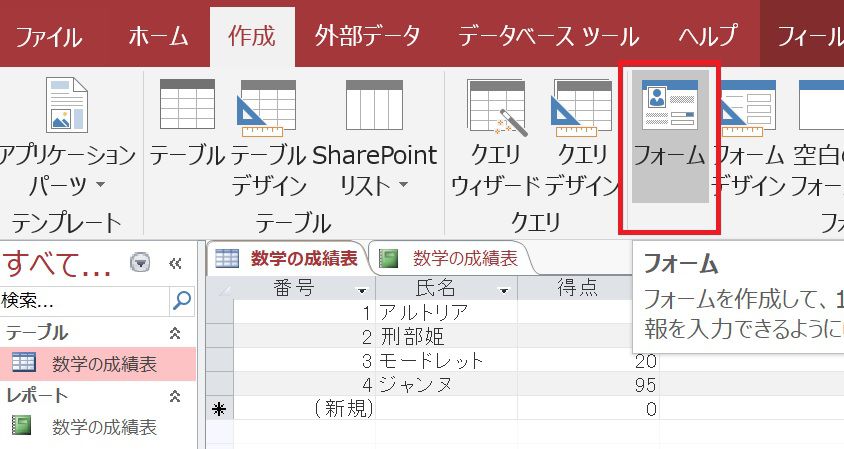Image resolution: width=844 pixels, height=449 pixels.
Task: Open the 氏名 column filter dropdown
Action: [504, 290]
